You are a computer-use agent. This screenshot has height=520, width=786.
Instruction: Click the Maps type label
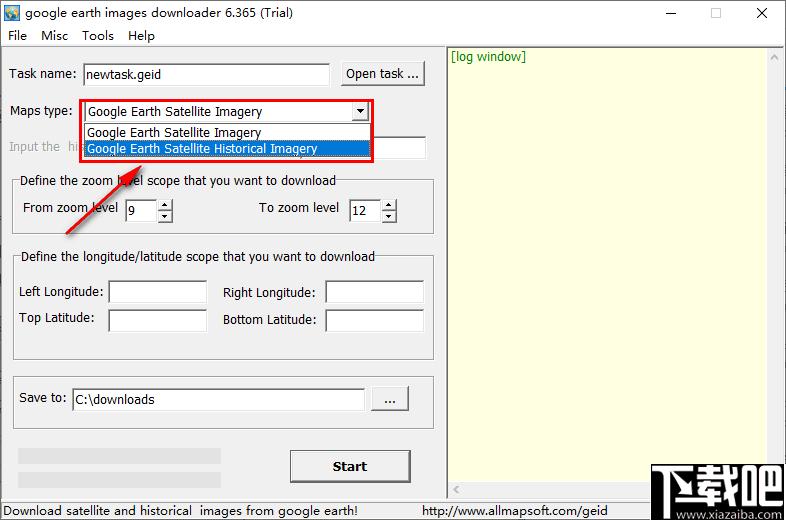(x=41, y=111)
